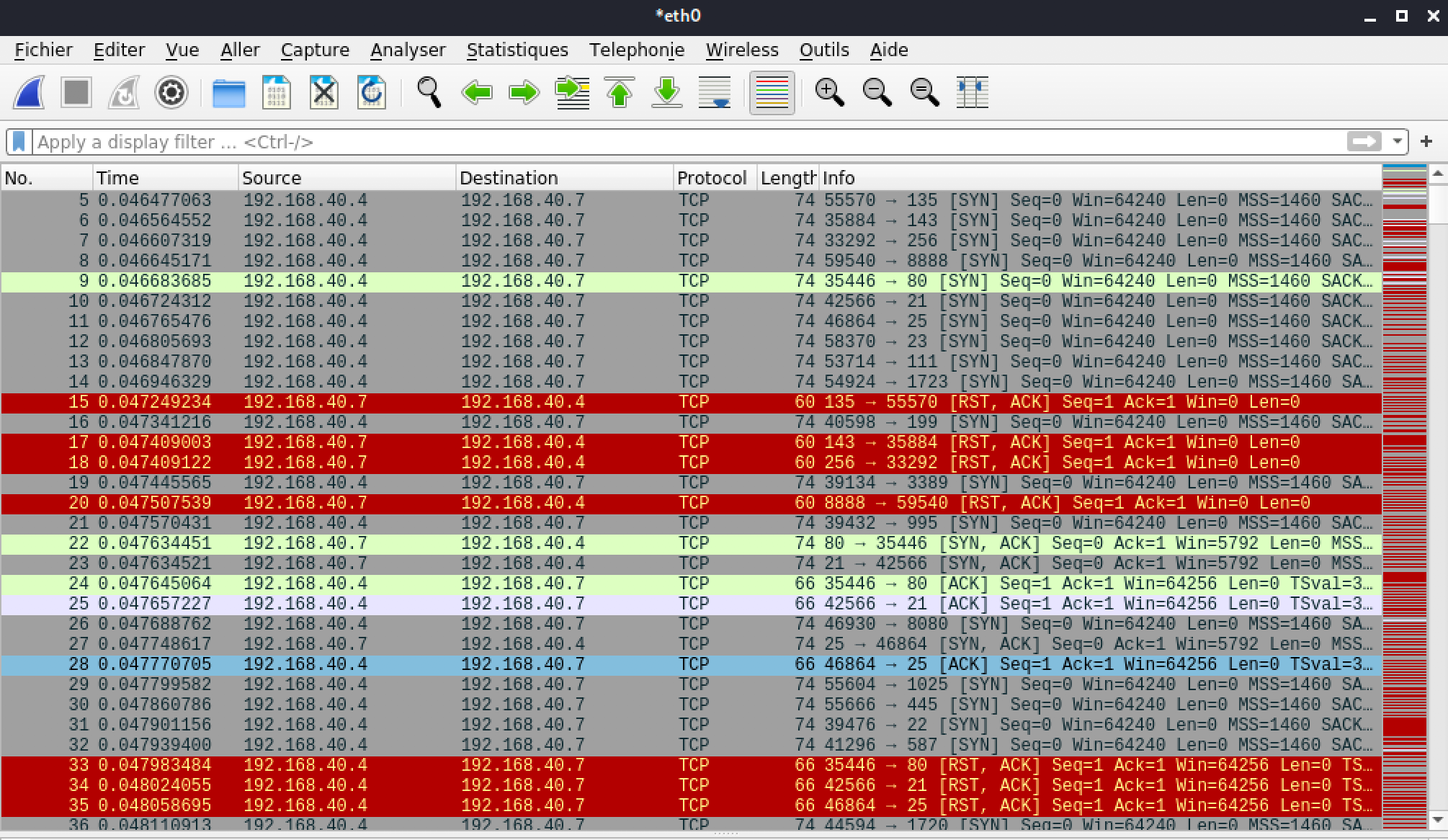Select packet 19 SYN to port 3389
Viewport: 1448px width, 840px height.
click(691, 483)
